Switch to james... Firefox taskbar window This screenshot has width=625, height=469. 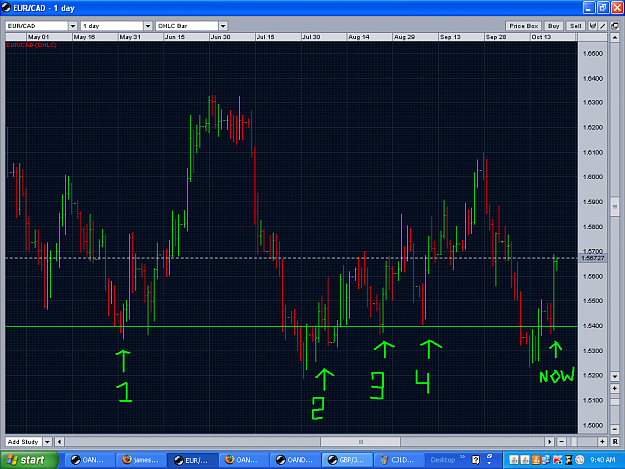click(x=141, y=460)
